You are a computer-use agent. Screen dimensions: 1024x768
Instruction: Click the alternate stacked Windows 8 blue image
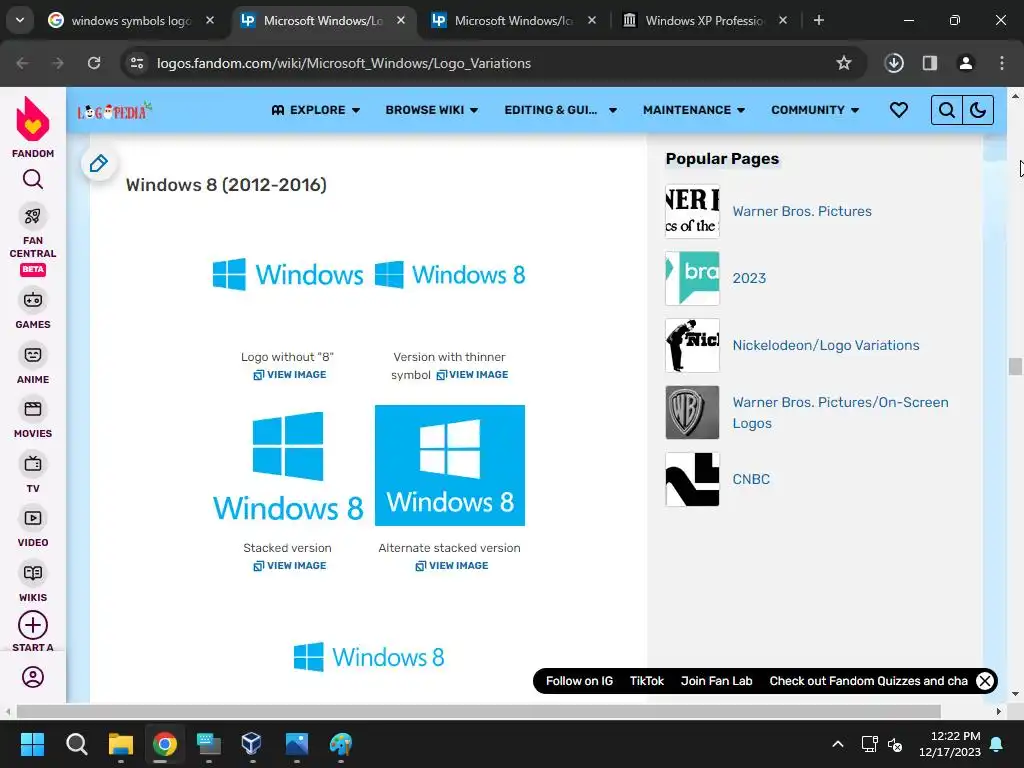tap(450, 465)
